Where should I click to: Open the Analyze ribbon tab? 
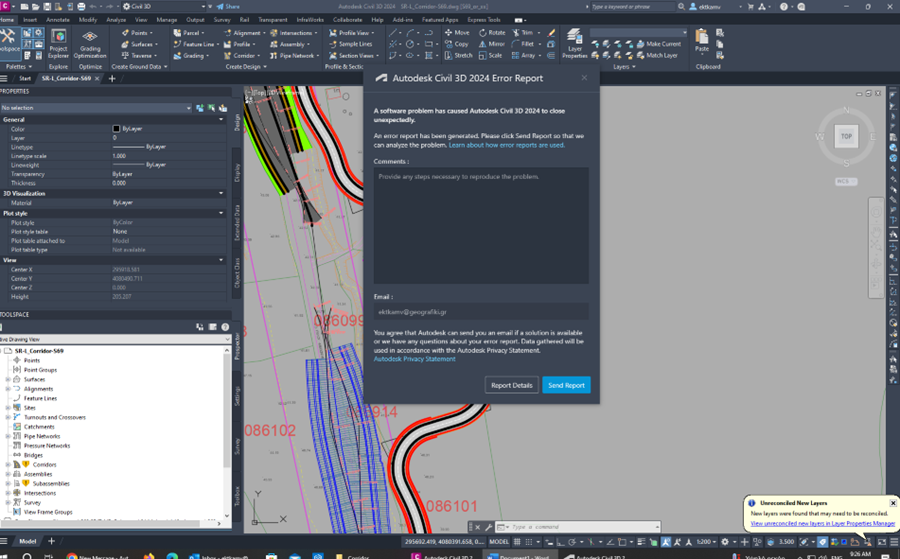116,20
